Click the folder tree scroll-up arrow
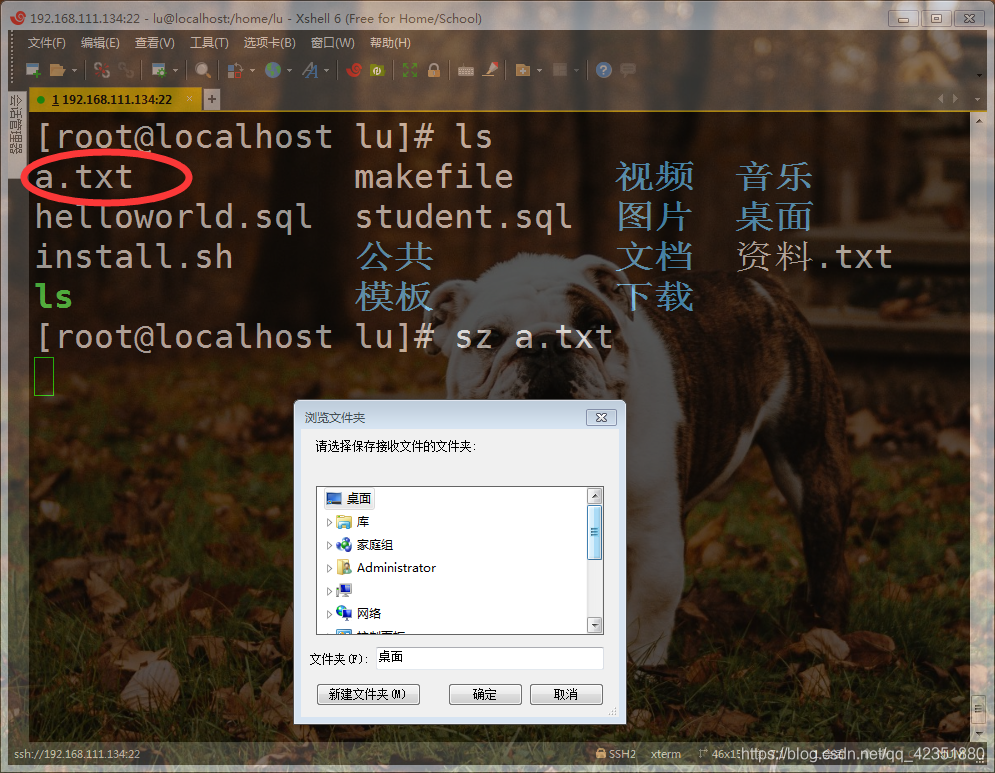This screenshot has width=995, height=773. pyautogui.click(x=595, y=496)
